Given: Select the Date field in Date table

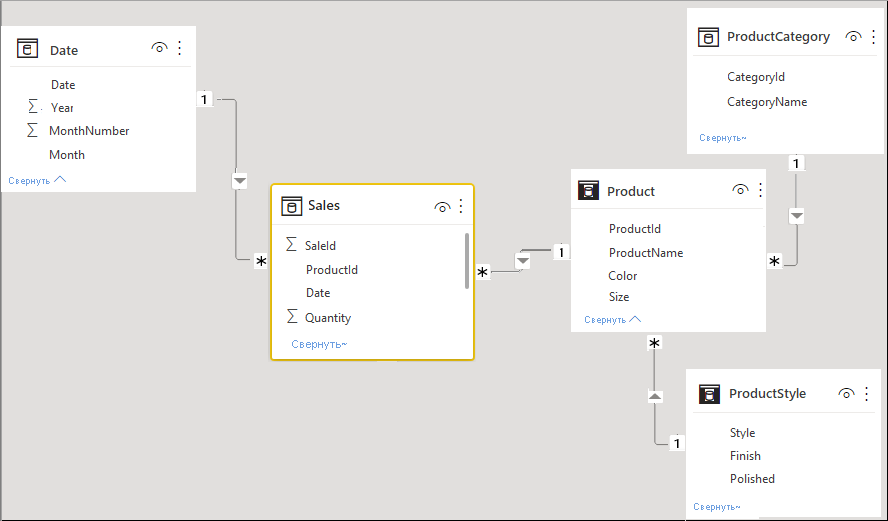Looking at the screenshot, I should click(x=63, y=85).
